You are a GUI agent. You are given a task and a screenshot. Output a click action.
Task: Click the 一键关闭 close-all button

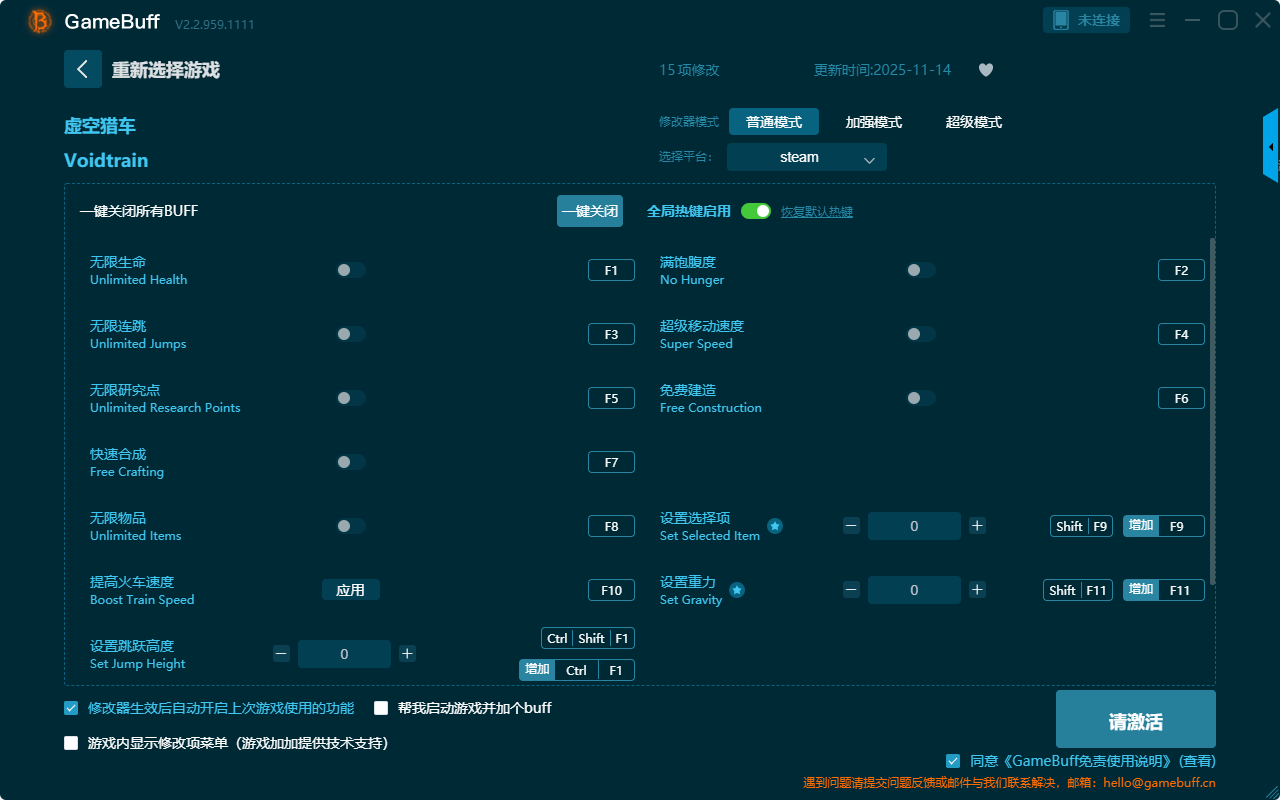pyautogui.click(x=590, y=211)
